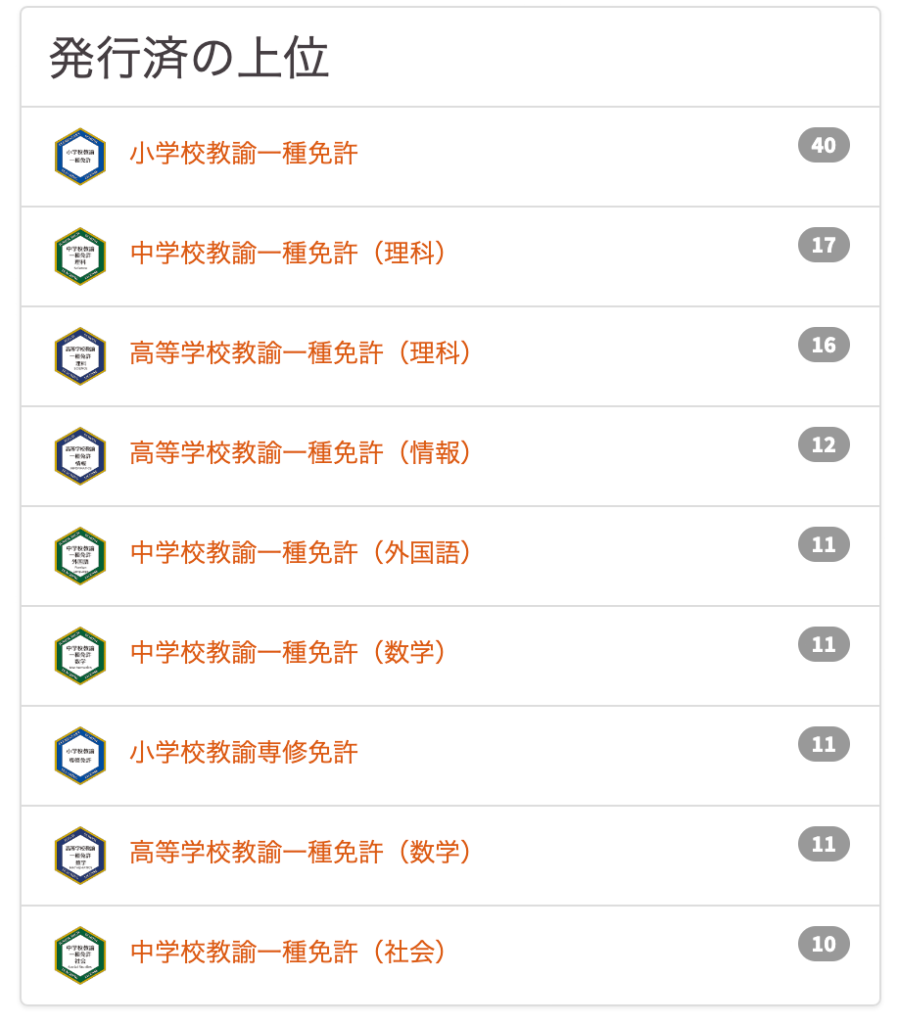
Task: Open the 中学校教諭一種免許（外国語）link
Action: click(x=300, y=553)
